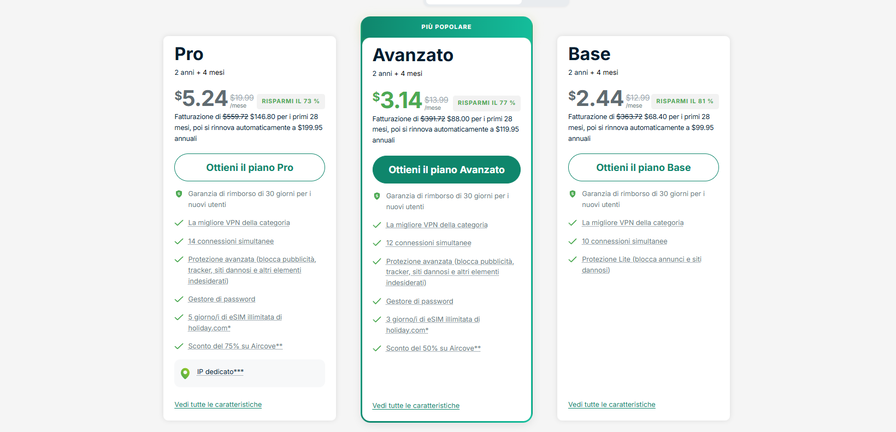Click the green location pin IP dedicato icon
This screenshot has width=896, height=432.
(184, 373)
